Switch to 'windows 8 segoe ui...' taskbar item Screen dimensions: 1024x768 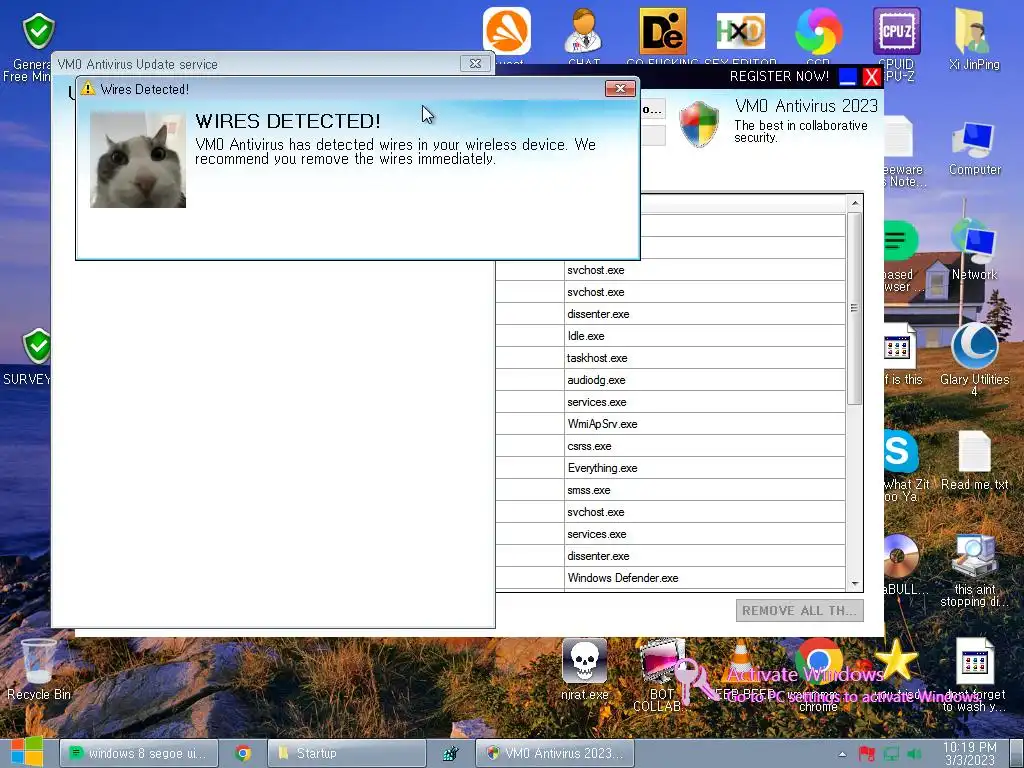[138, 753]
